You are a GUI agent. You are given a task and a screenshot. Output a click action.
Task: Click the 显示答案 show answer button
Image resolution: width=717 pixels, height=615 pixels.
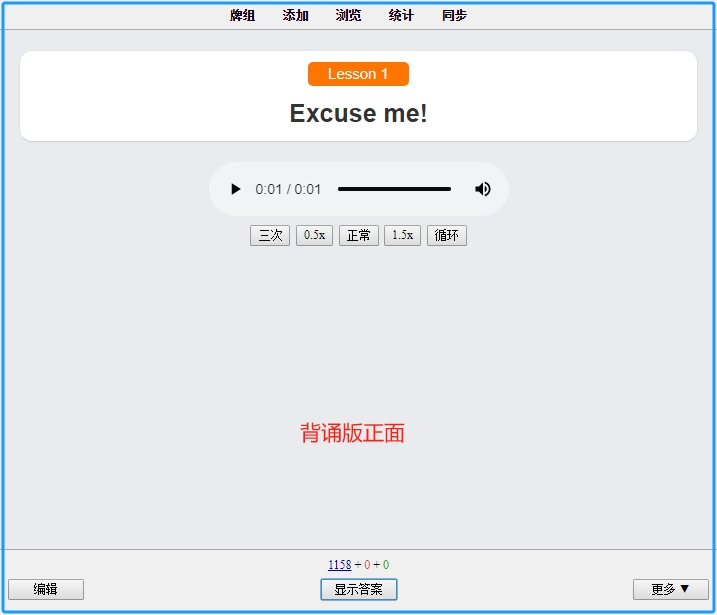[358, 589]
